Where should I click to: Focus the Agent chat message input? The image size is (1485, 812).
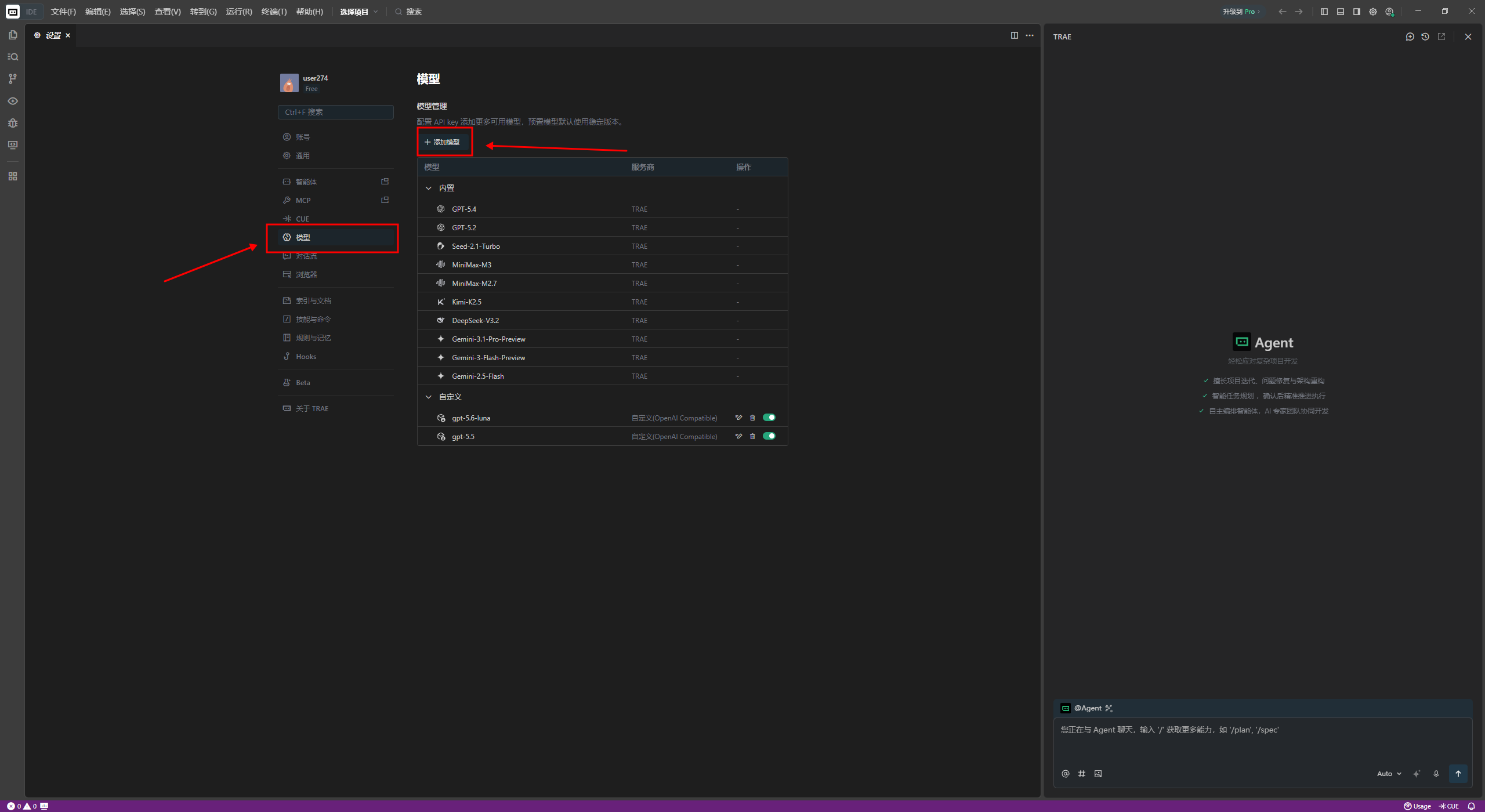[x=1263, y=739]
